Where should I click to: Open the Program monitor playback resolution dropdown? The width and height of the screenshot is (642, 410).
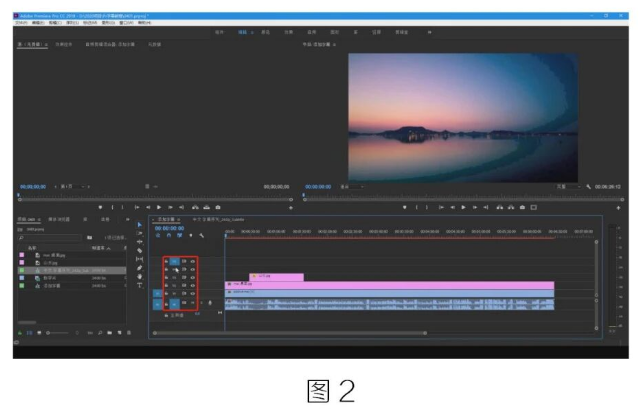coord(567,186)
